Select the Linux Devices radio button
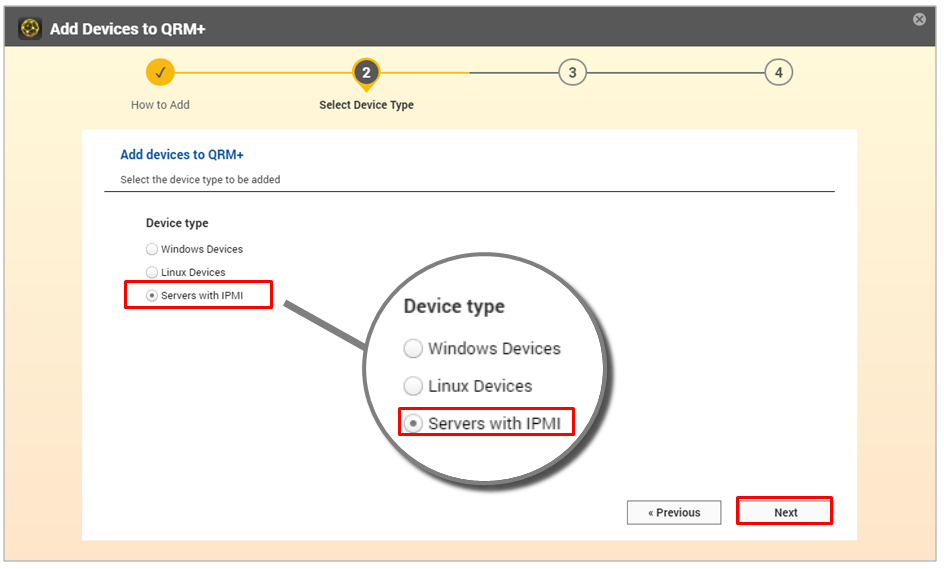 (x=152, y=272)
